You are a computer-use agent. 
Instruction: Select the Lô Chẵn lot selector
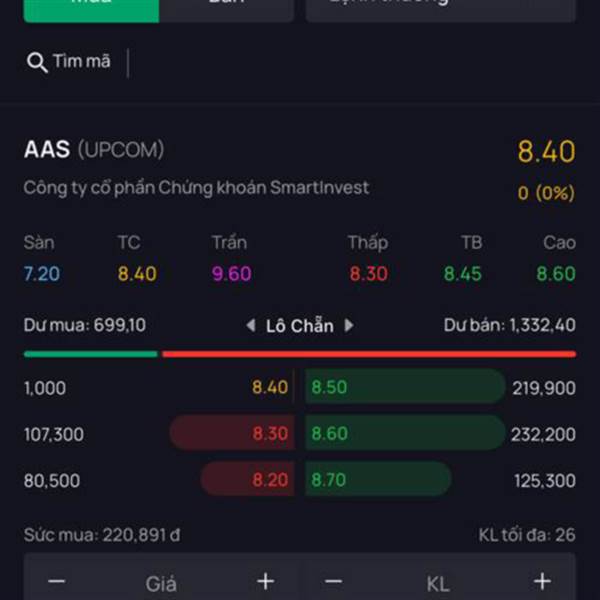tap(300, 326)
